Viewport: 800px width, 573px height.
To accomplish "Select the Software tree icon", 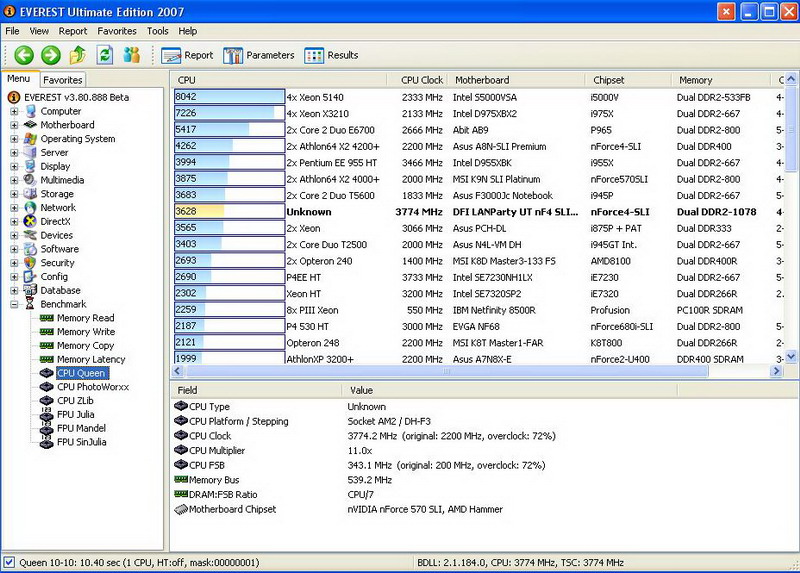I will click(31, 248).
